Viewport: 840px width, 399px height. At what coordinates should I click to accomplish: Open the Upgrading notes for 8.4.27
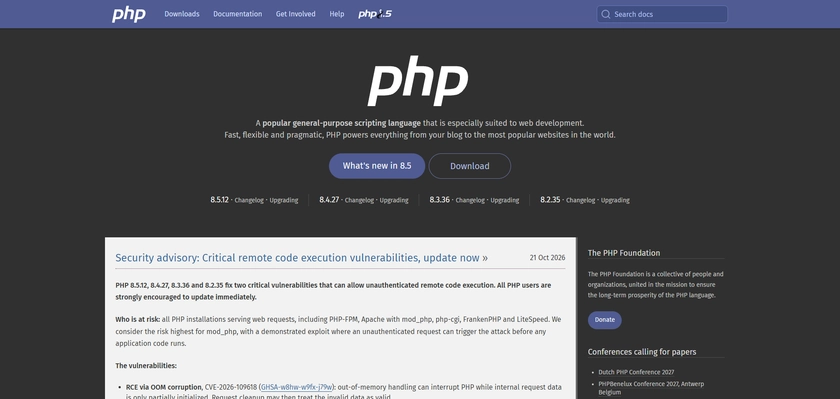pyautogui.click(x=394, y=200)
